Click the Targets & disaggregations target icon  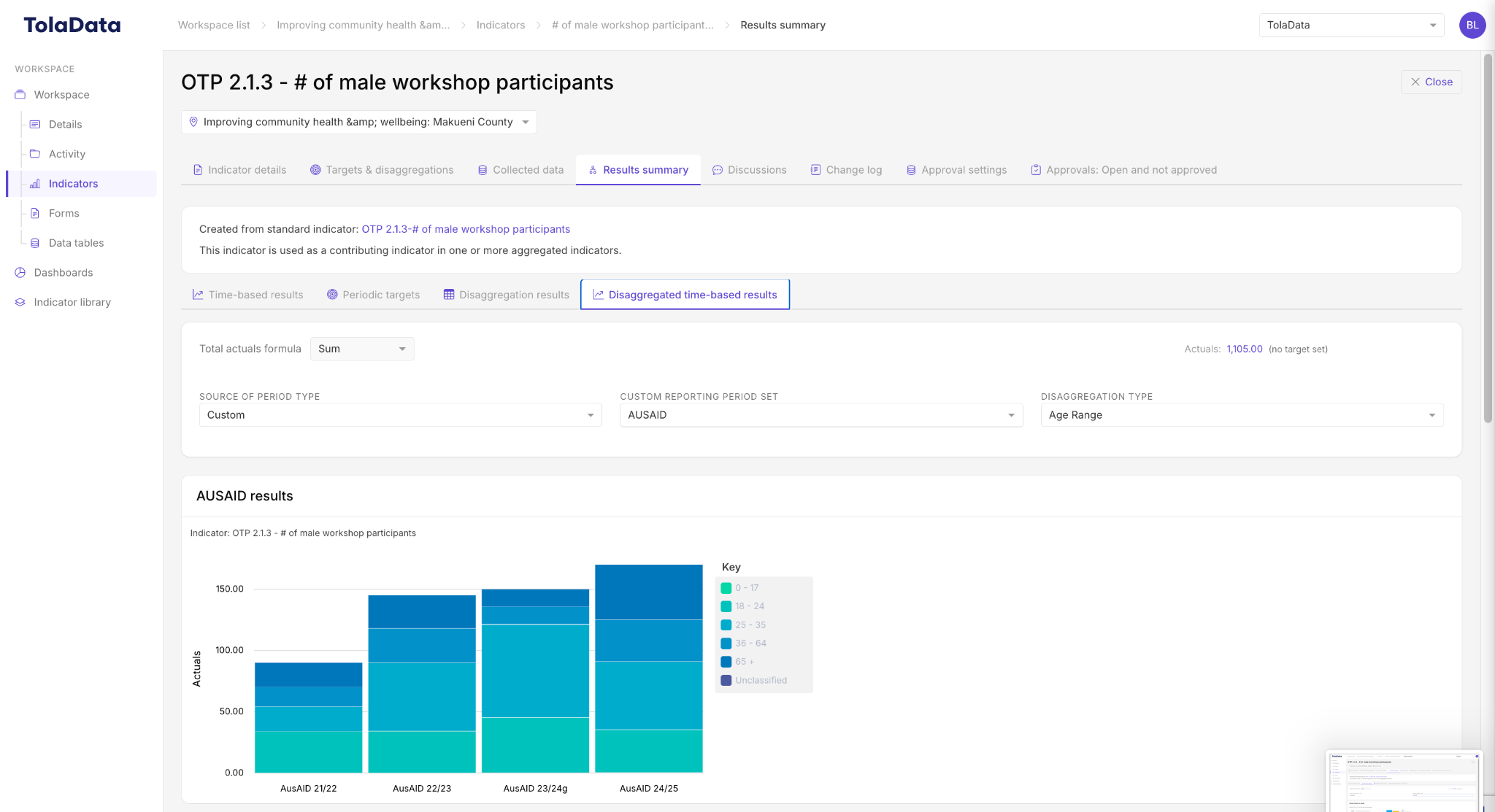(x=315, y=170)
